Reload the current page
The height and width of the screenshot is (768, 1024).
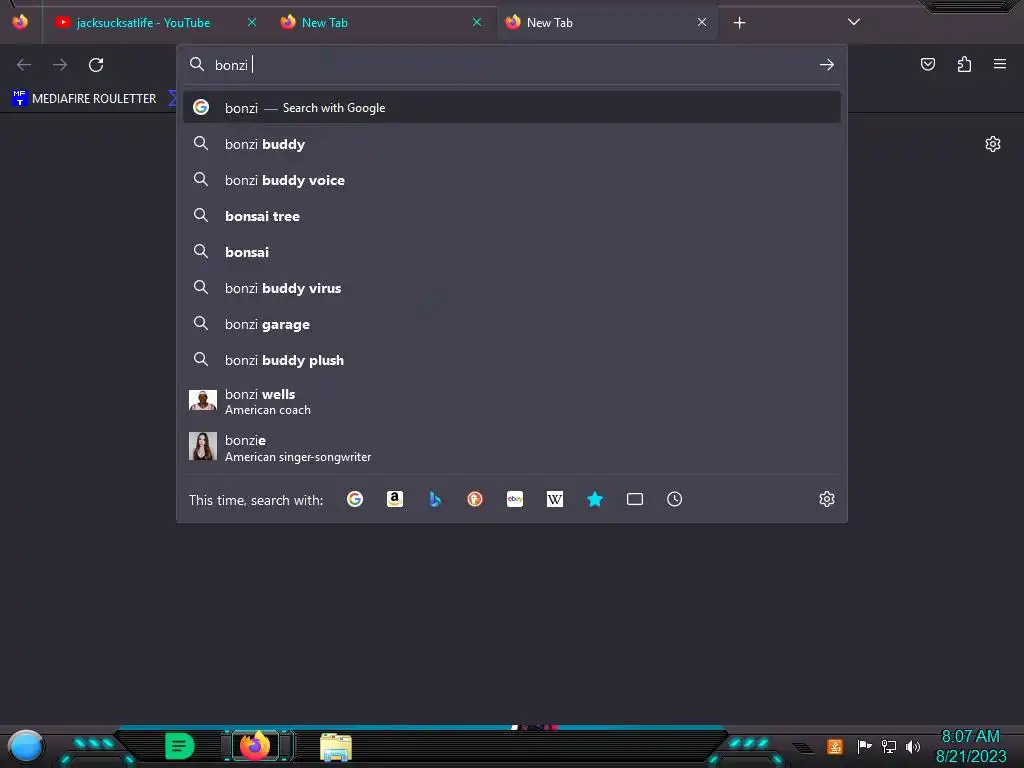tap(96, 65)
